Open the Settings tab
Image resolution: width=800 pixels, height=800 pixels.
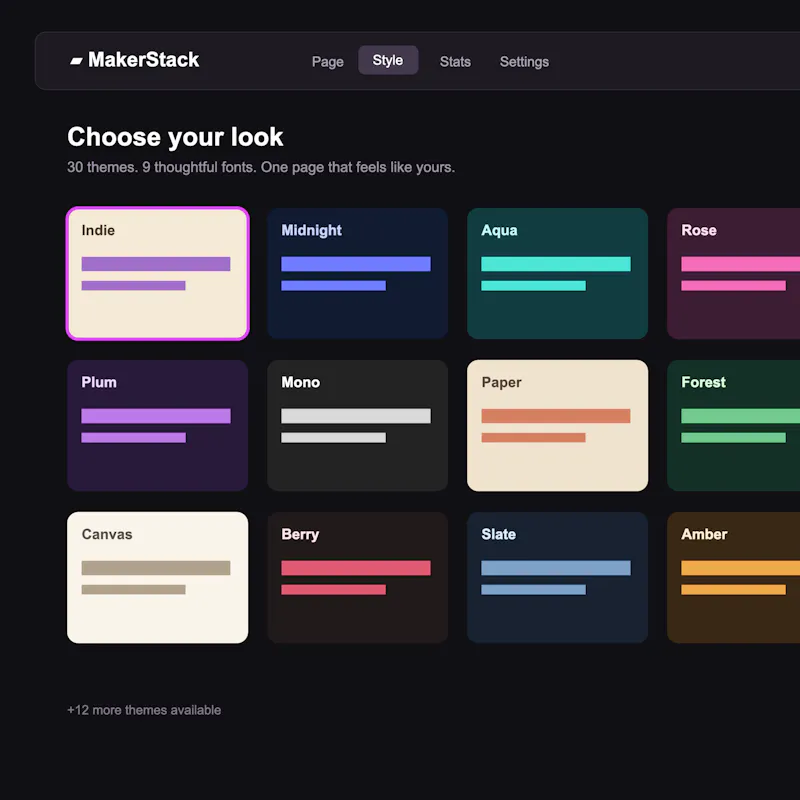(x=524, y=61)
